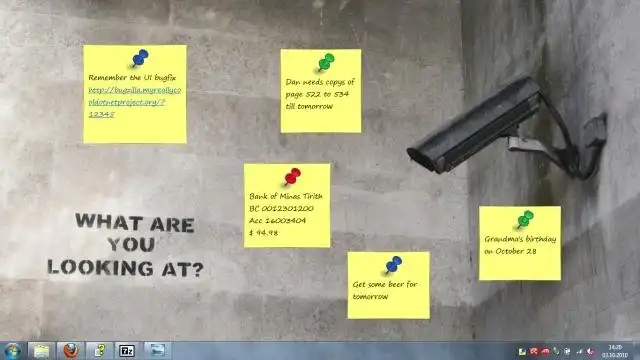Click the '$ 94.98' amount text

pyautogui.click(x=264, y=233)
